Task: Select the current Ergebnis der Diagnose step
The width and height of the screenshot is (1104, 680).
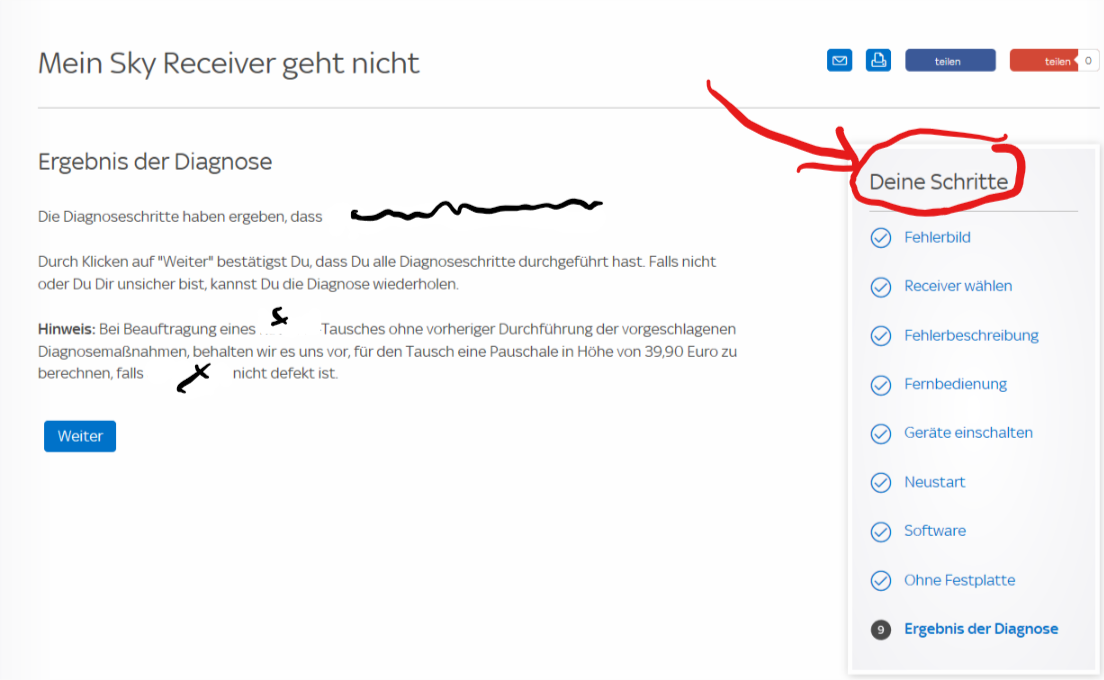Action: click(981, 629)
